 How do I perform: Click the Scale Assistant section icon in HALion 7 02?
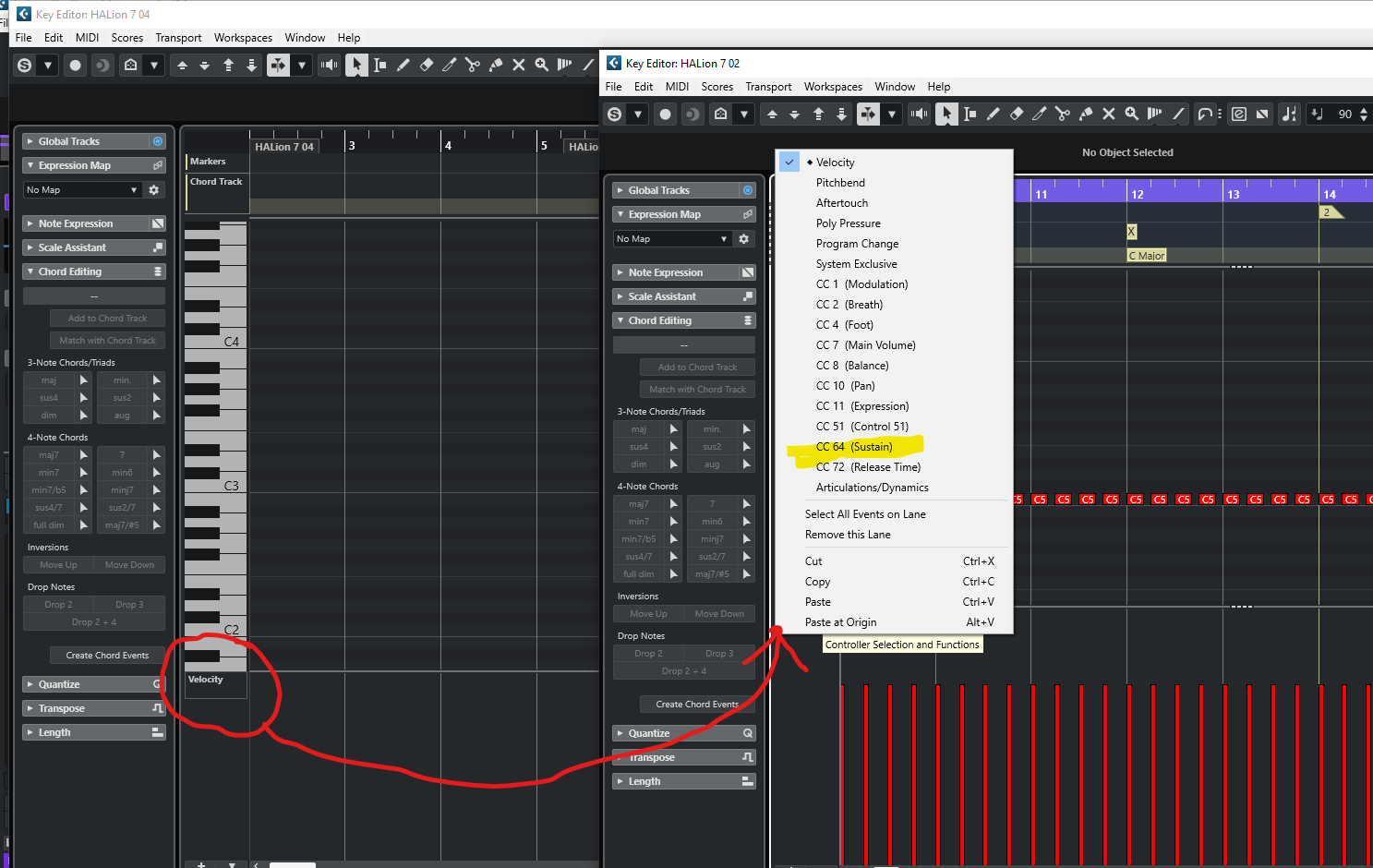[x=748, y=296]
